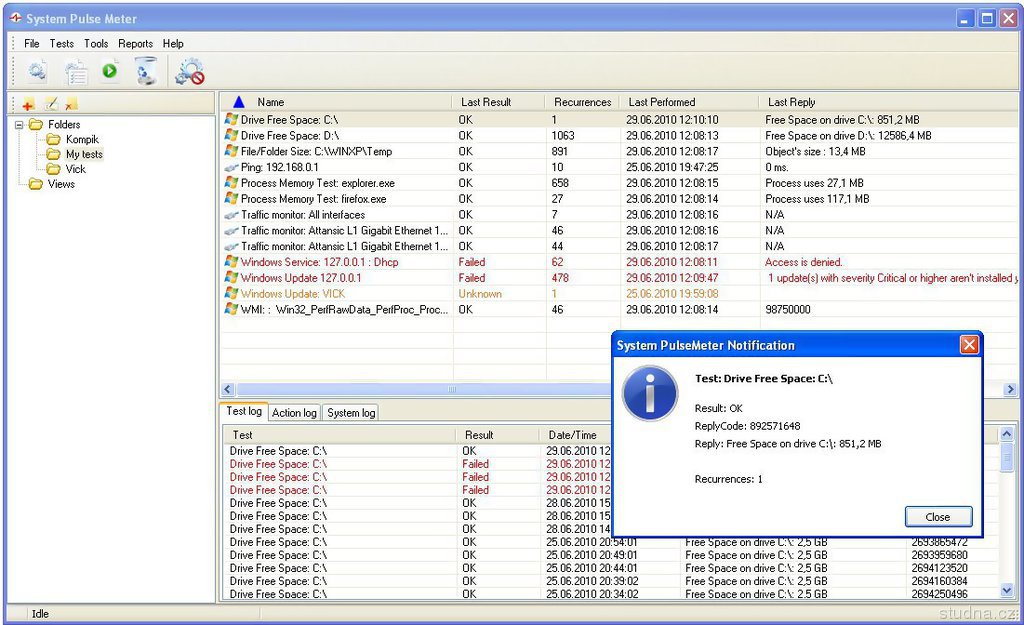Click the delete folder icon with red x
The height and width of the screenshot is (625, 1024).
71,104
